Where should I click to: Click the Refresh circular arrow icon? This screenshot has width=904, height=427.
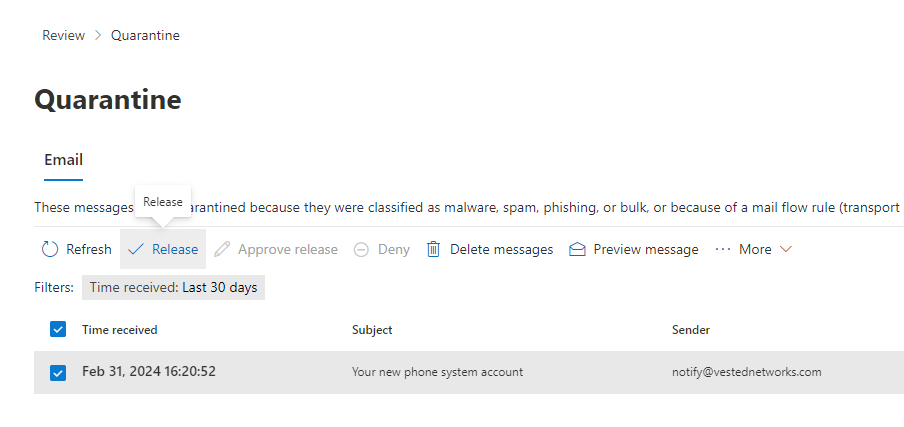pos(50,249)
